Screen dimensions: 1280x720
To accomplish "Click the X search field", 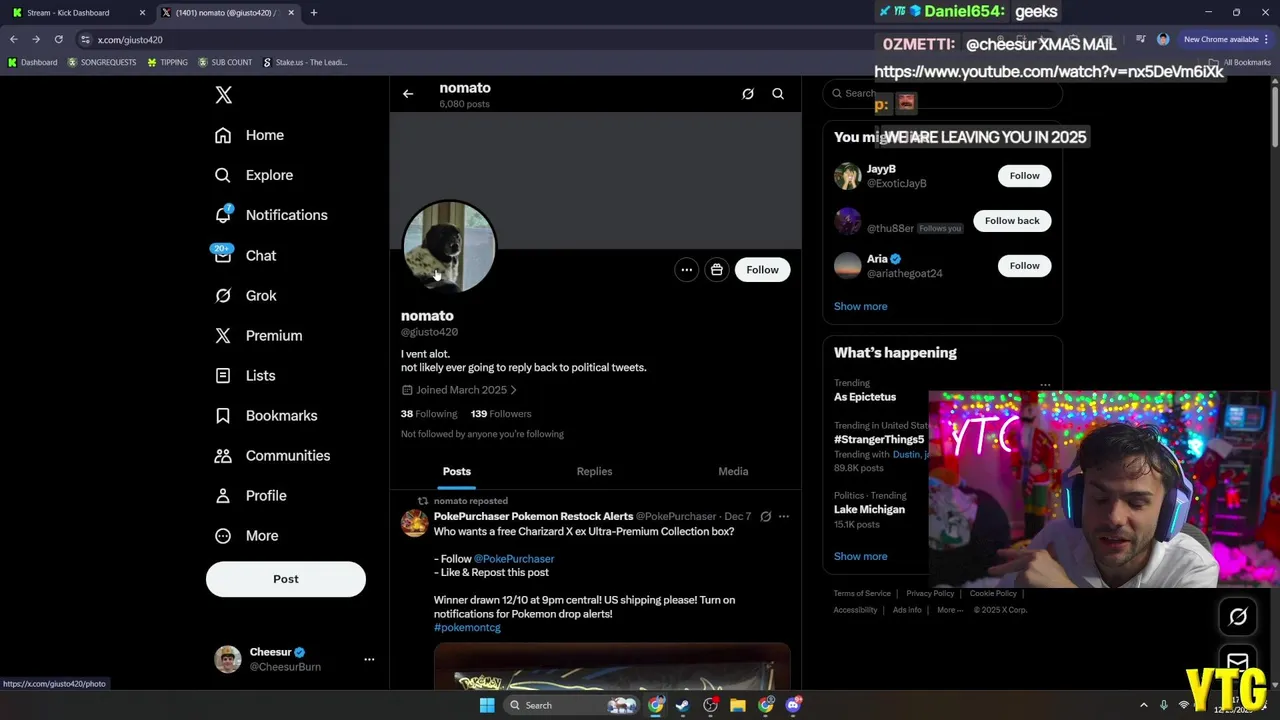I will click(942, 93).
